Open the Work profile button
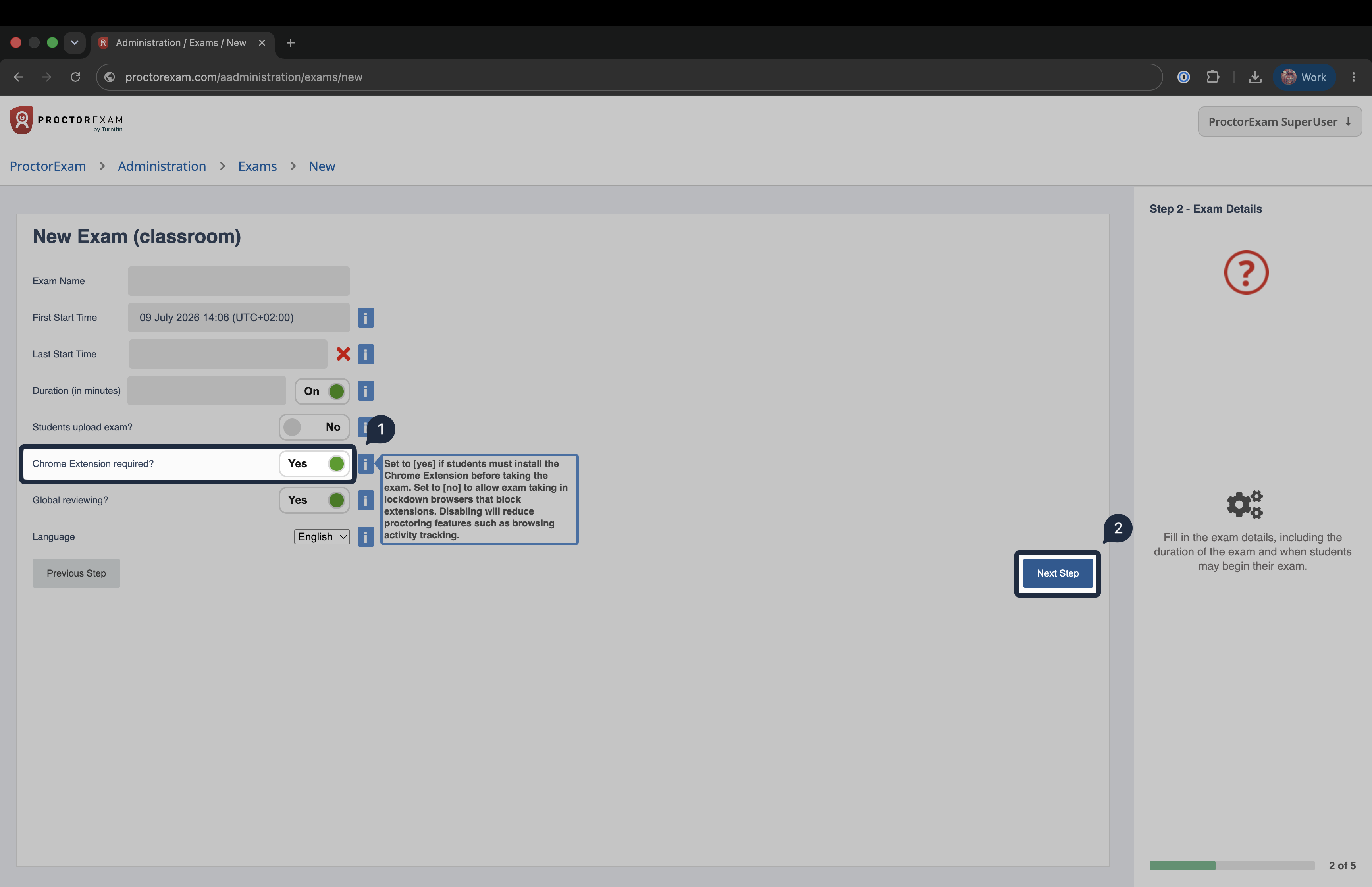This screenshot has height=887, width=1372. 1303,77
